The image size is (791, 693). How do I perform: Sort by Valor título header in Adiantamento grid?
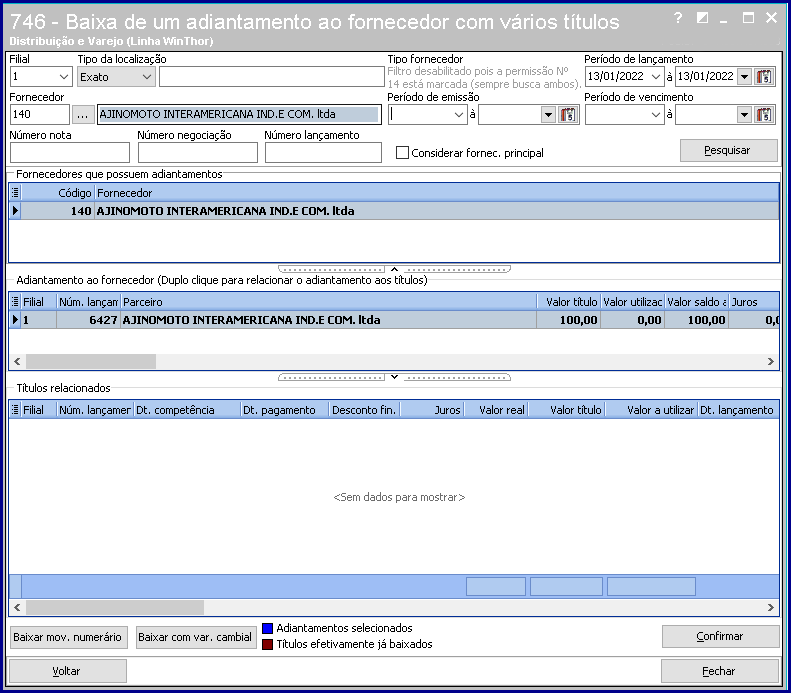tap(569, 302)
